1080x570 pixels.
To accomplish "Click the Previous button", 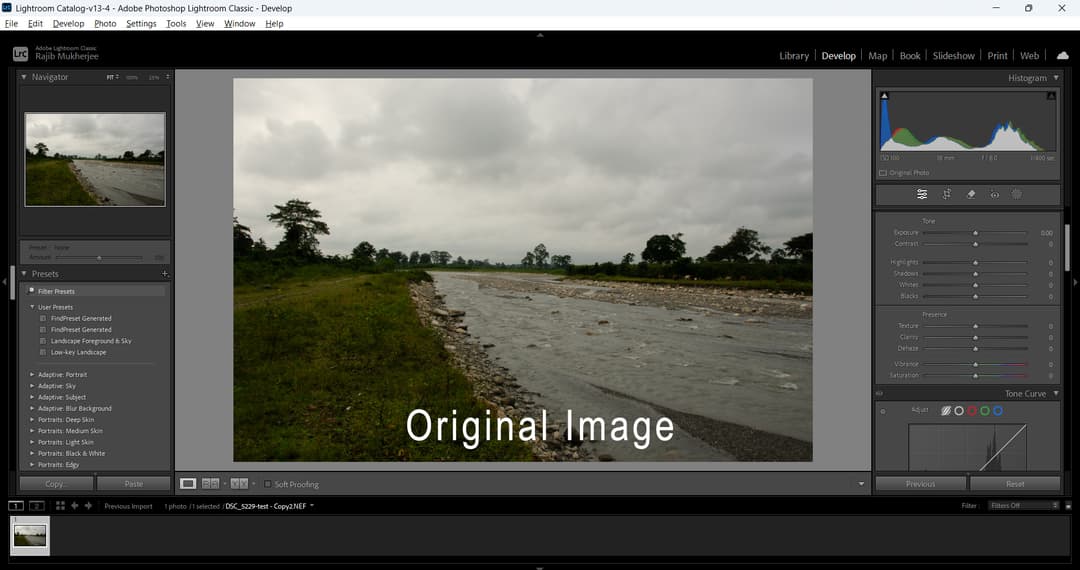I will (920, 484).
